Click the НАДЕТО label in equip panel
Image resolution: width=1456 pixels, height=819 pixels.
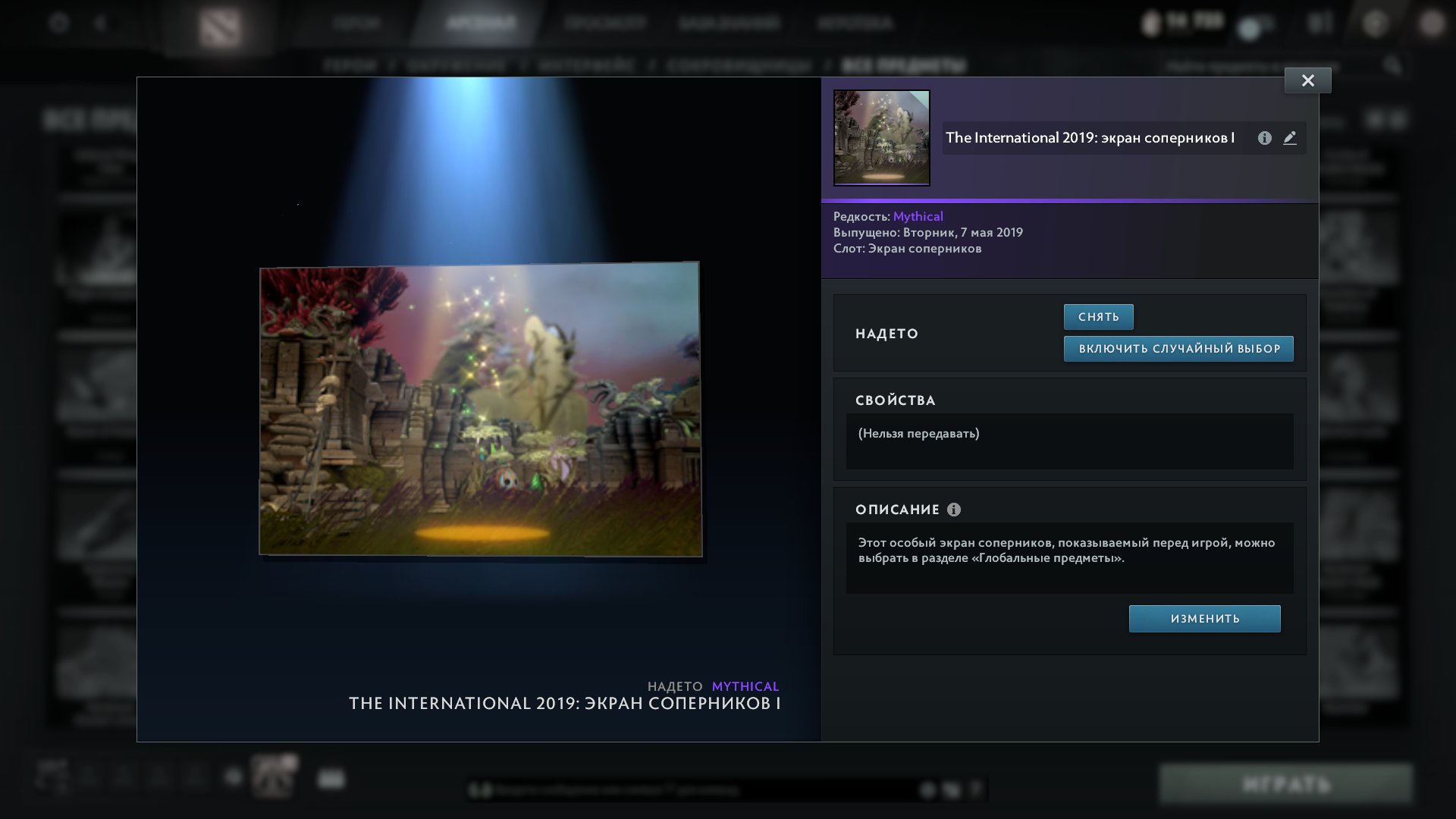[x=886, y=334]
